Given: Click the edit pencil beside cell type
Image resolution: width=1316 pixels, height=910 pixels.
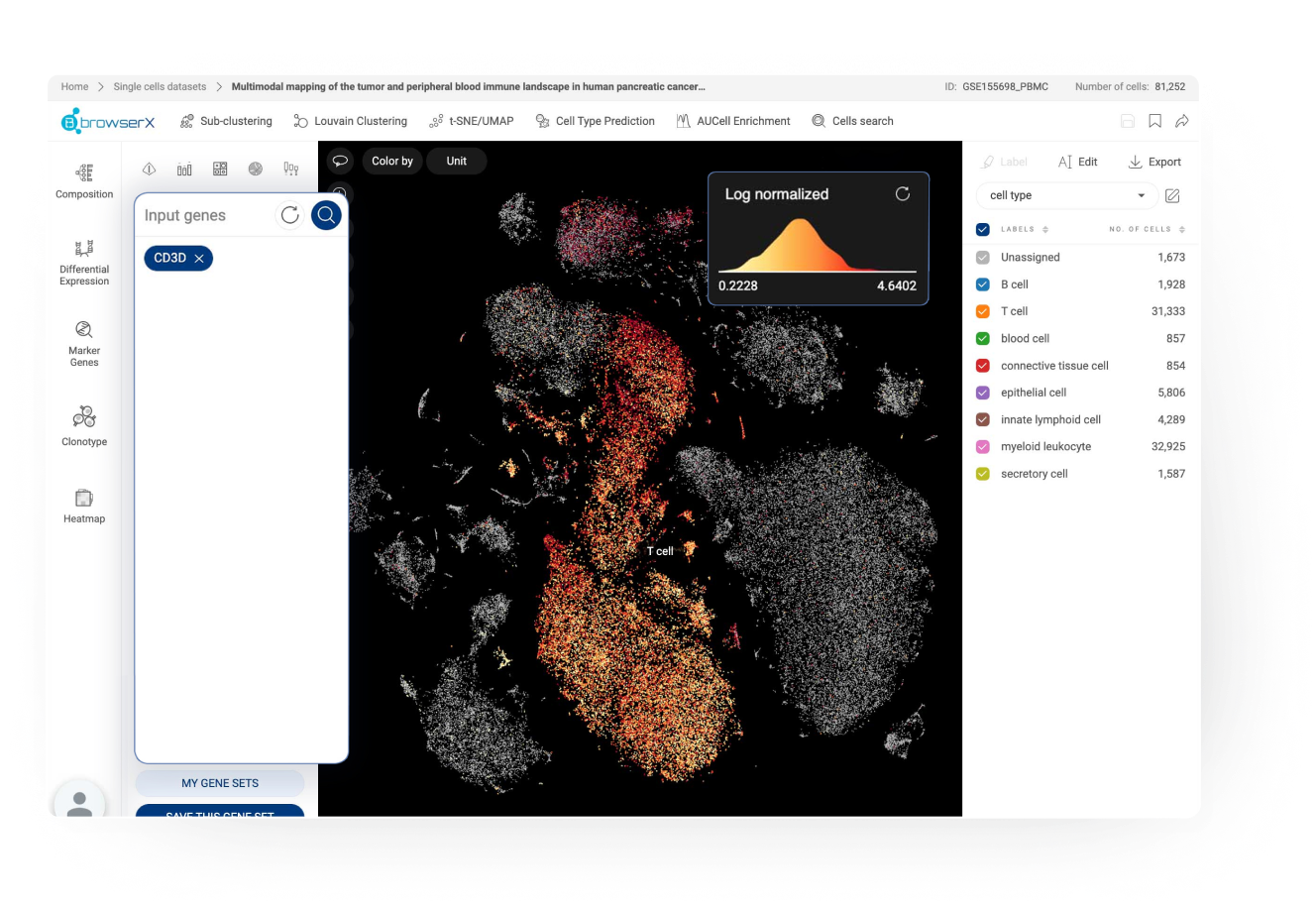Looking at the screenshot, I should coord(1172,196).
